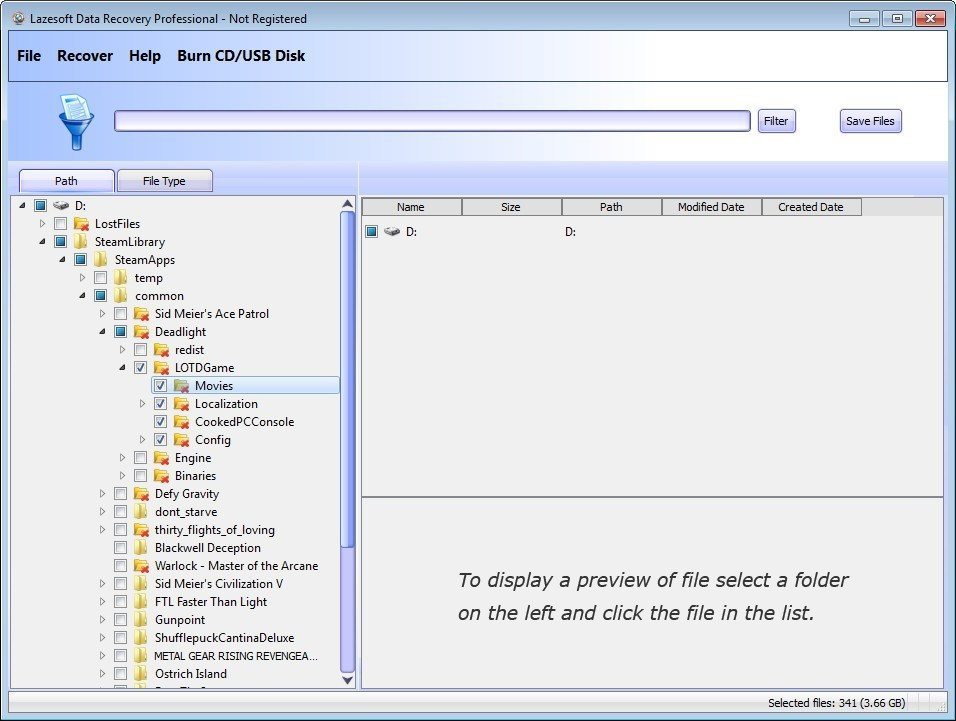Expand the Defy Gravity node

pyautogui.click(x=103, y=493)
